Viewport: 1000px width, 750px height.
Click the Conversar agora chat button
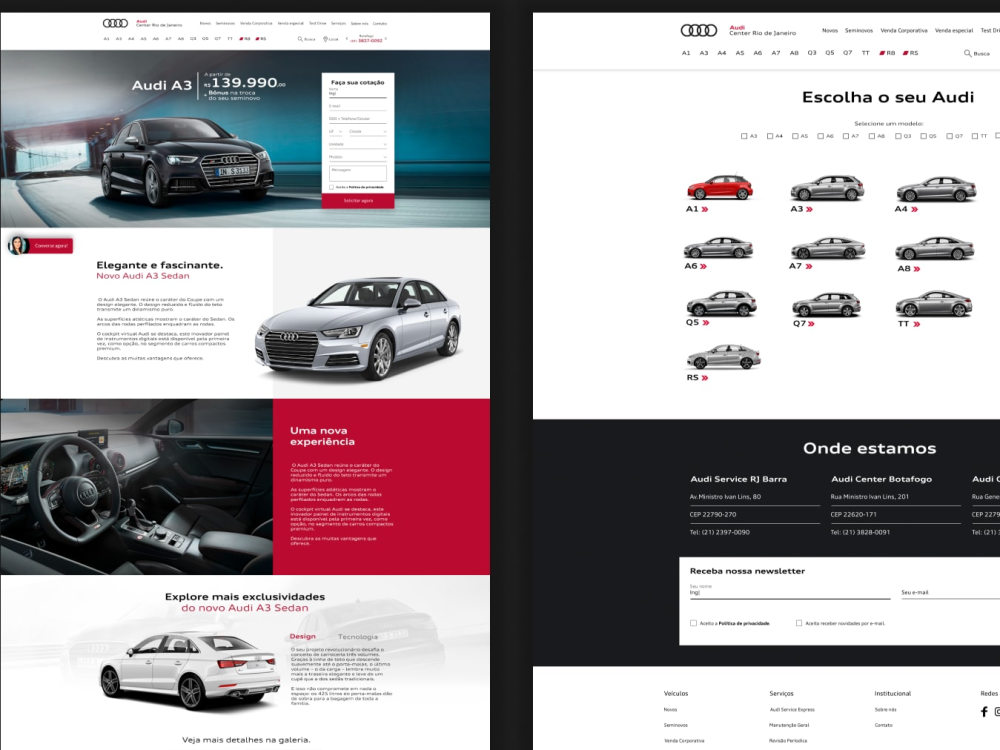pos(51,246)
